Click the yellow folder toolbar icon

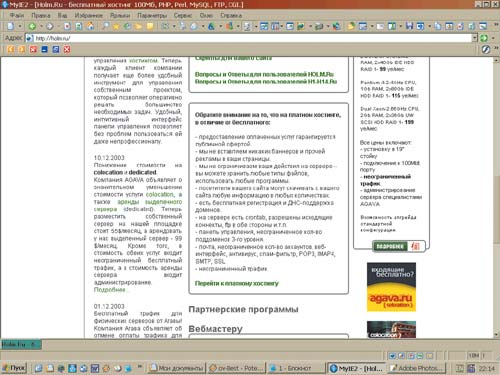point(139,26)
